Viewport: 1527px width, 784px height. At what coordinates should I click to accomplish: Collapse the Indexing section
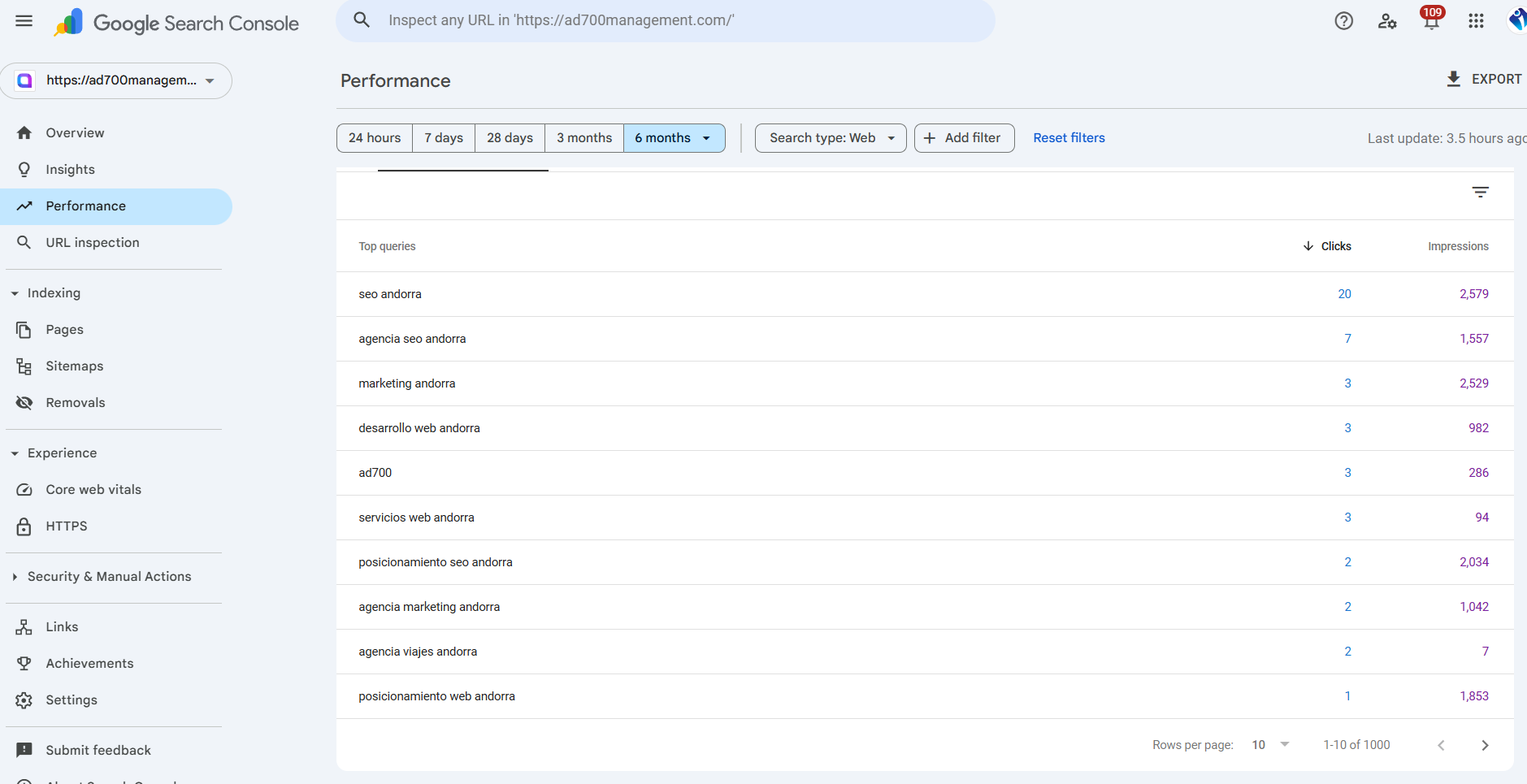coord(15,293)
